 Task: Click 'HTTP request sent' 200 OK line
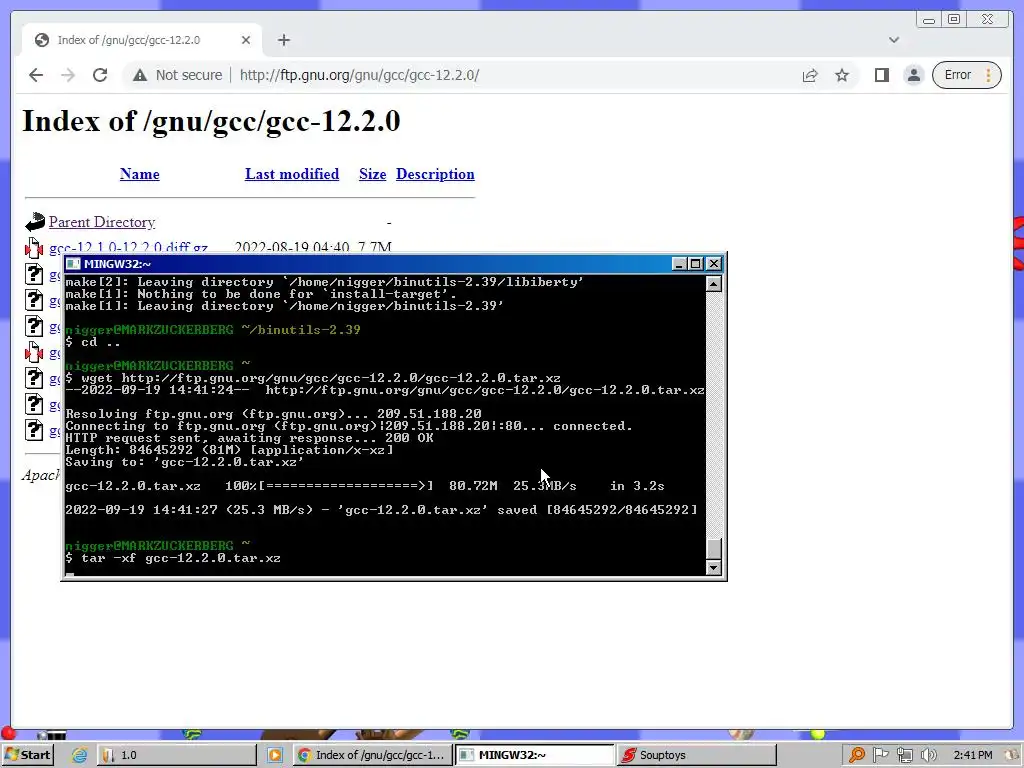[x=249, y=438]
